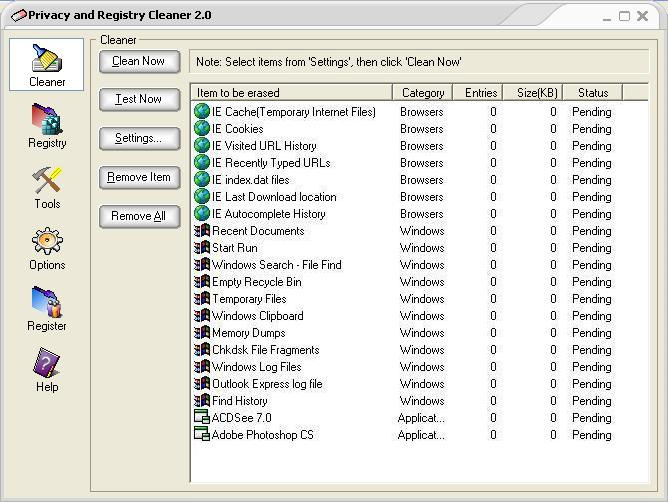Click Windows flag icon beside Empty Recycle Bin
The height and width of the screenshot is (502, 668).
[x=202, y=282]
